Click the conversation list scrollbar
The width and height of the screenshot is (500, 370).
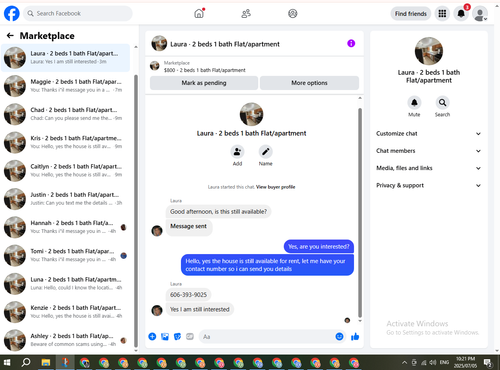[x=136, y=211]
